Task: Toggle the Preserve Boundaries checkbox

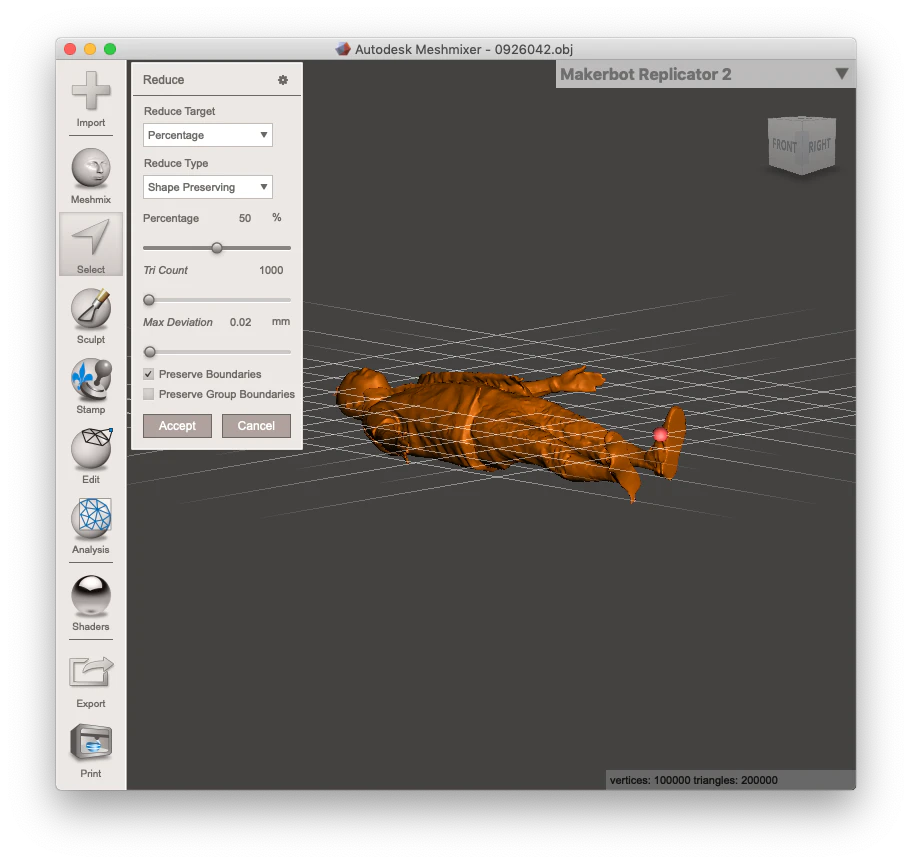Action: coord(149,374)
